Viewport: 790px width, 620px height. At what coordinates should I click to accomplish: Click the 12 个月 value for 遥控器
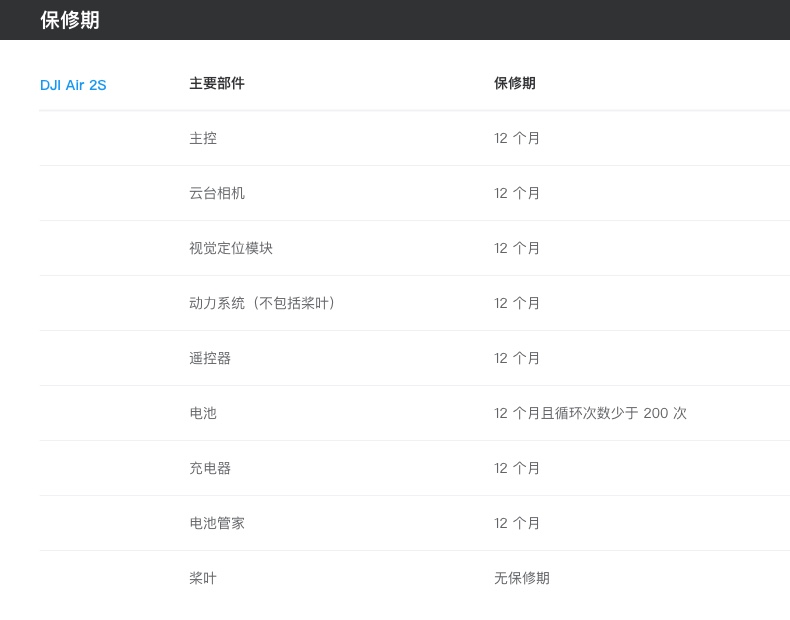point(516,358)
